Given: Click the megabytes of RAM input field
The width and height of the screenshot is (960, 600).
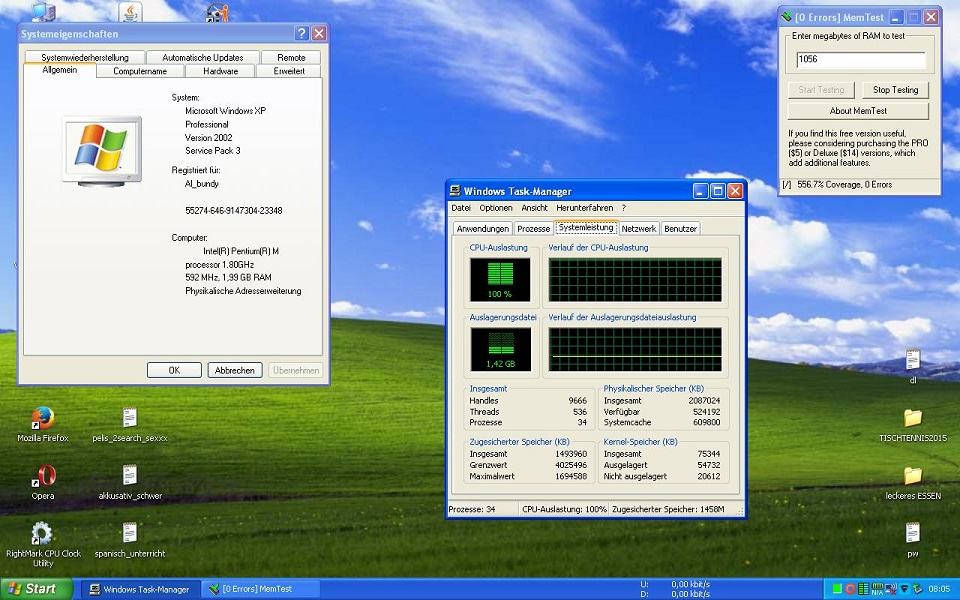Looking at the screenshot, I should coord(861,59).
